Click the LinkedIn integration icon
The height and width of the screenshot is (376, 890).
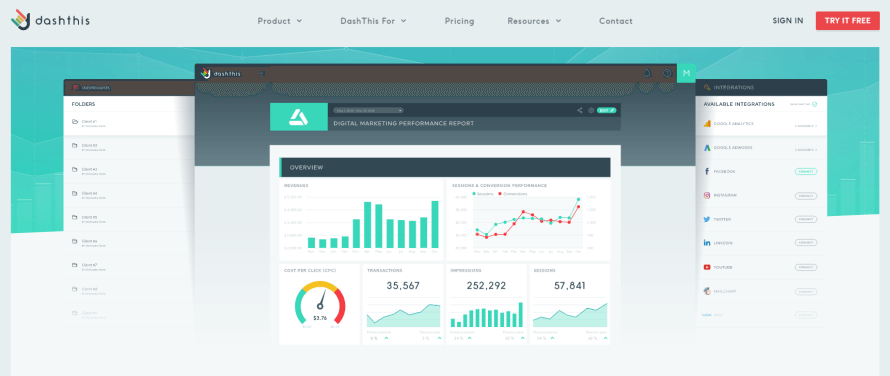click(x=707, y=243)
